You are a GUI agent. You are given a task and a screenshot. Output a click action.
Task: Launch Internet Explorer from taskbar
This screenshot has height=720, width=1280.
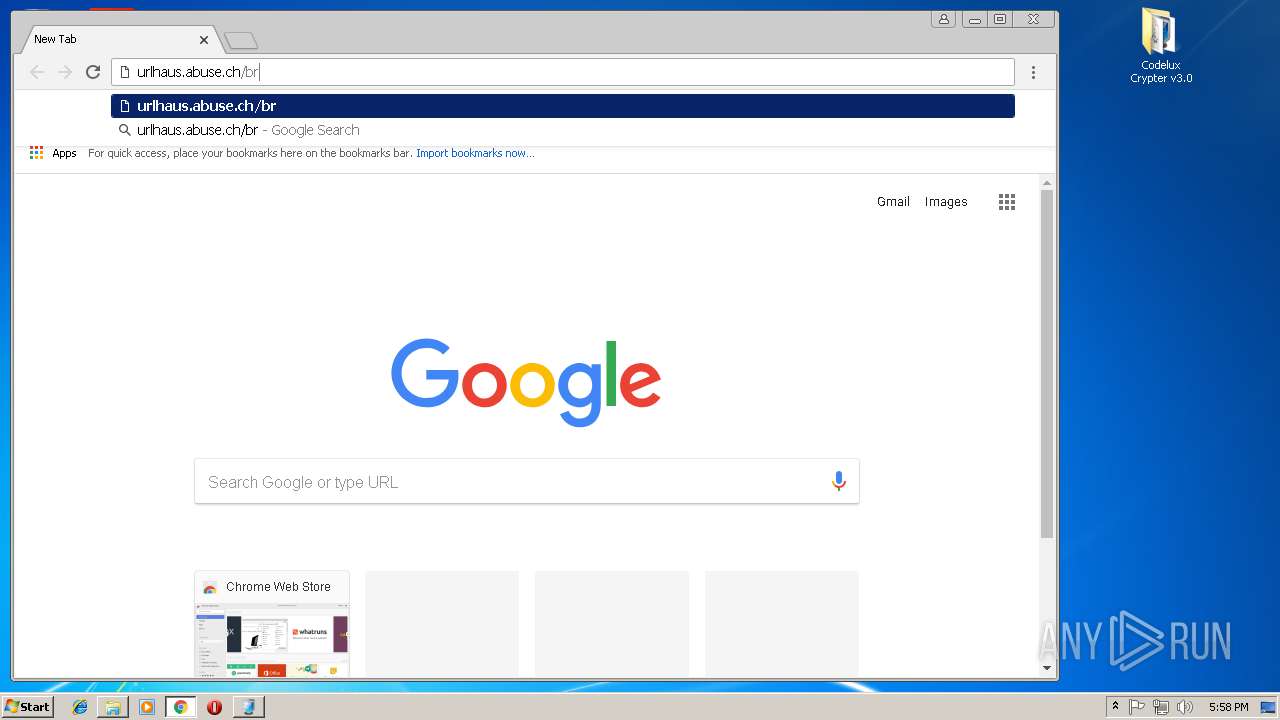coord(80,707)
